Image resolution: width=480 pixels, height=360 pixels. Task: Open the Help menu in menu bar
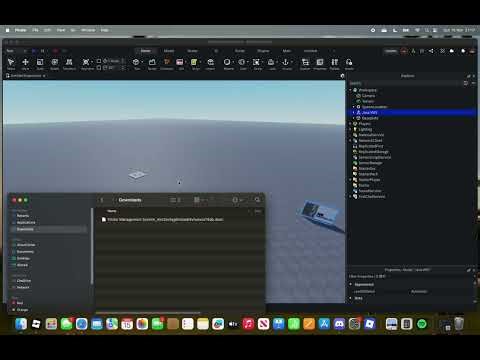coord(105,30)
